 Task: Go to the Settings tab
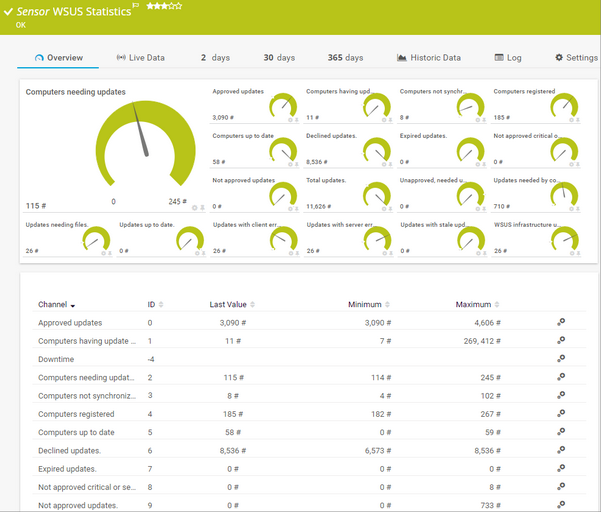click(575, 58)
